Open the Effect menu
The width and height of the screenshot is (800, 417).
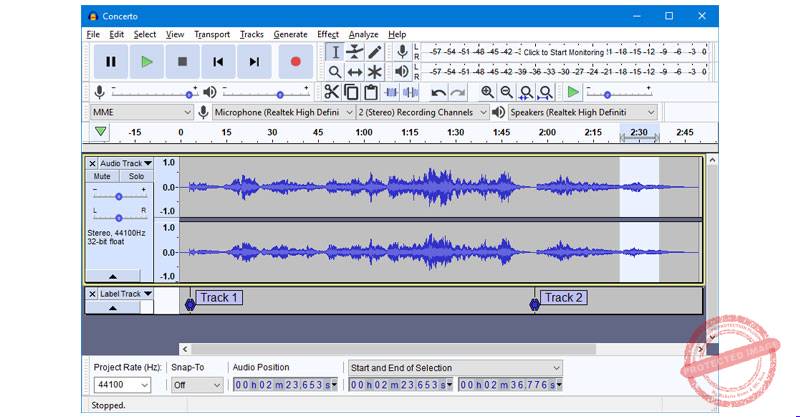[x=328, y=34]
